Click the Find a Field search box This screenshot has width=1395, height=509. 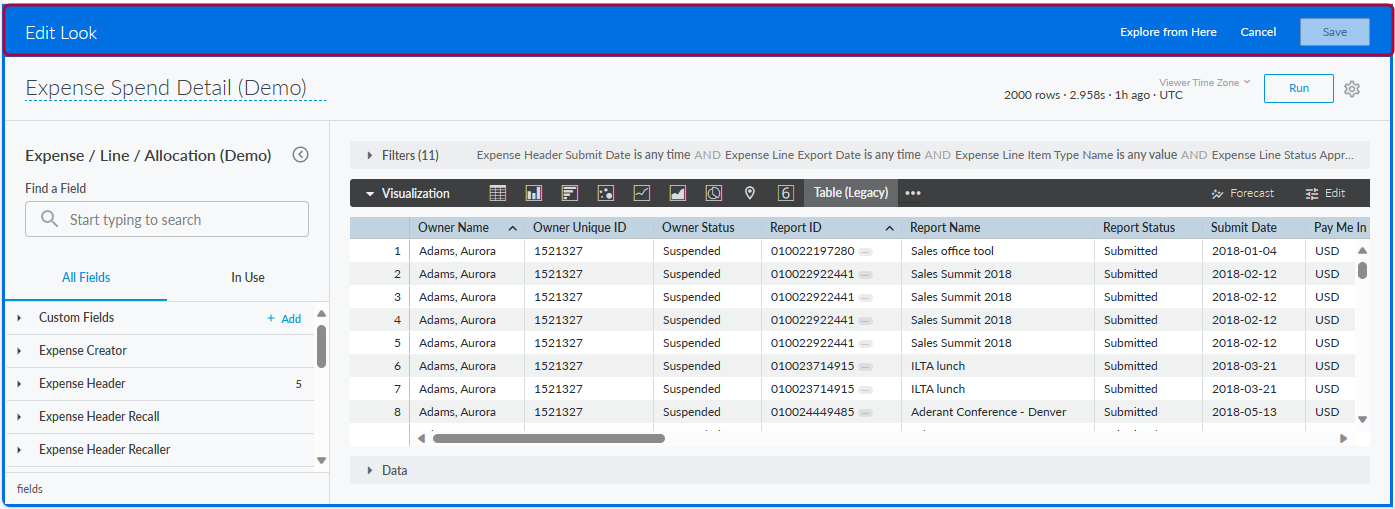167,220
